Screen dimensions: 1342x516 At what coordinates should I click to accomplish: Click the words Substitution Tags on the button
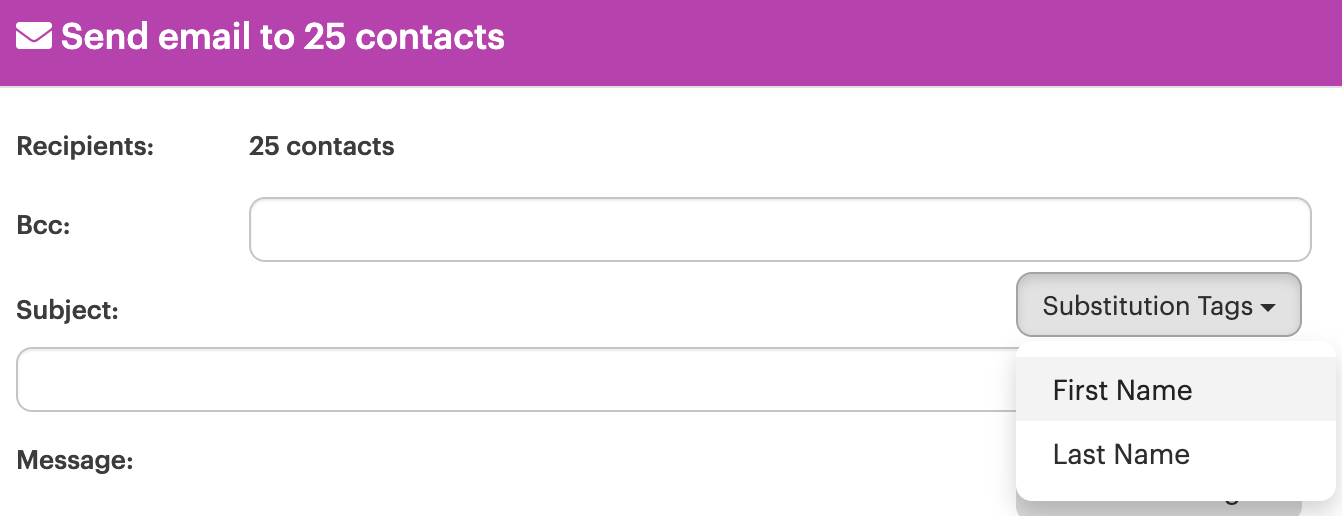(1148, 306)
